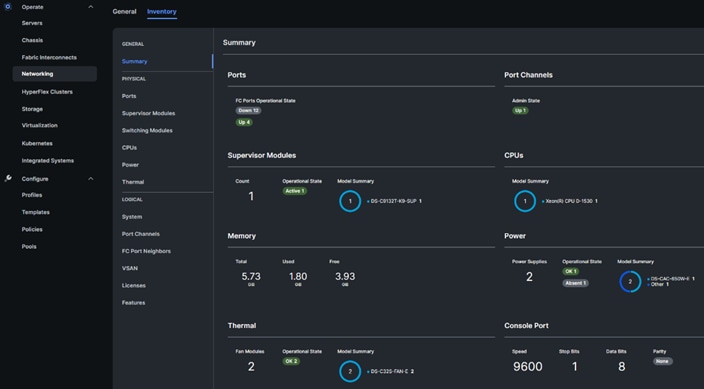Screen dimensions: 704x389
Task: Click the Data Bits value 8
Action: 621,367
